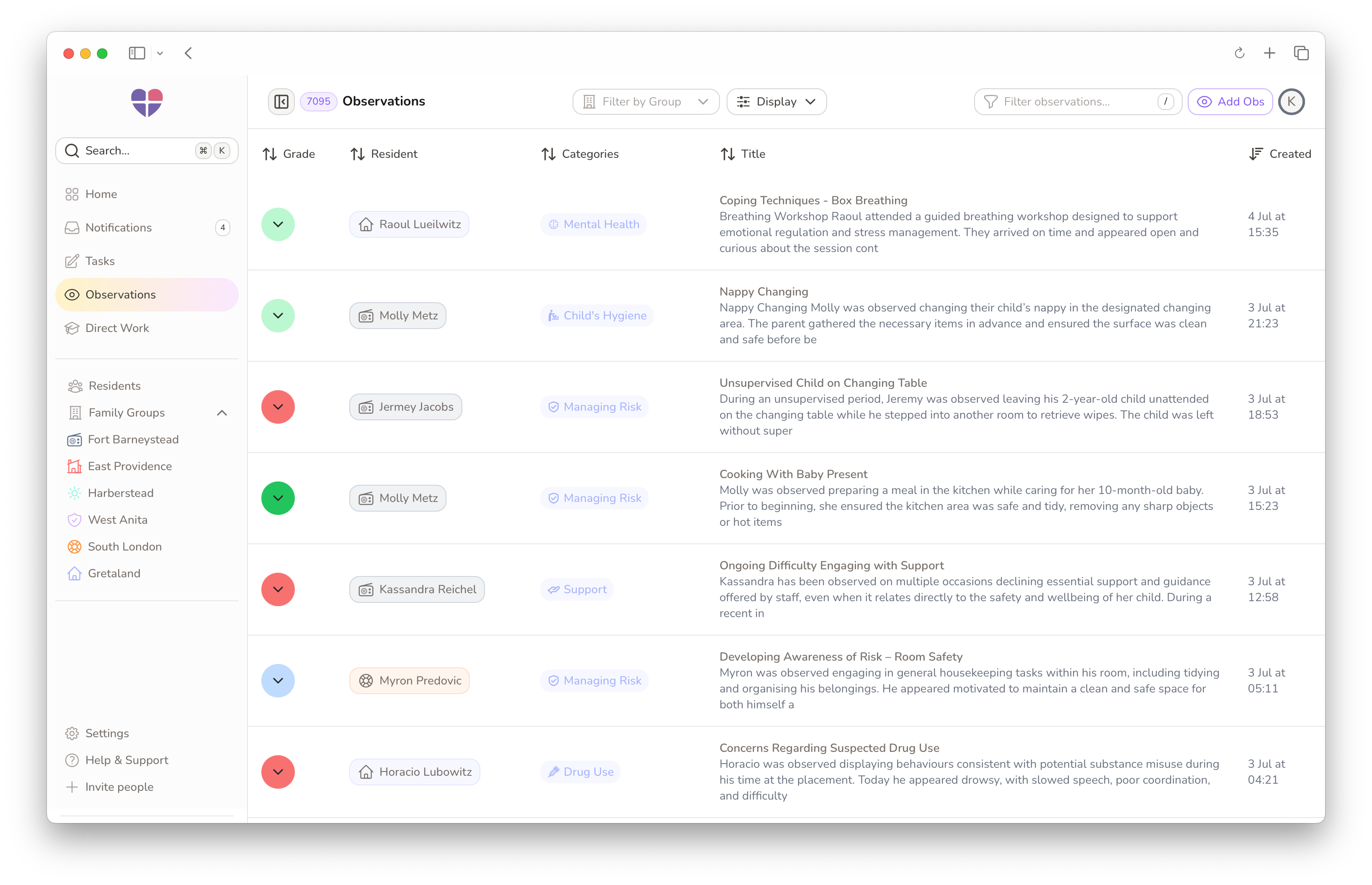Image resolution: width=1372 pixels, height=885 pixels.
Task: Open Fort Barneystead family group
Action: (123, 440)
